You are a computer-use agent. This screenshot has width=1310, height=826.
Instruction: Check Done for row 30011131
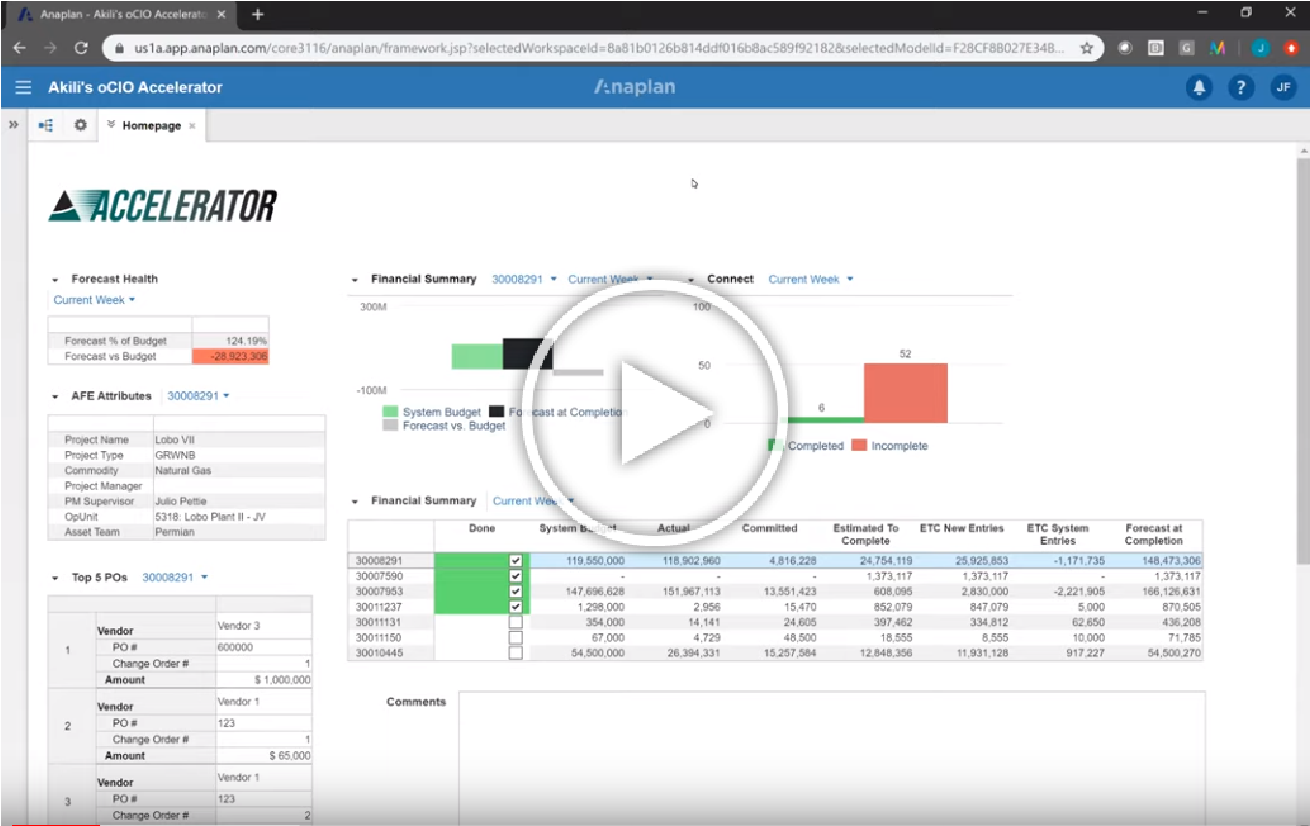pyautogui.click(x=516, y=622)
